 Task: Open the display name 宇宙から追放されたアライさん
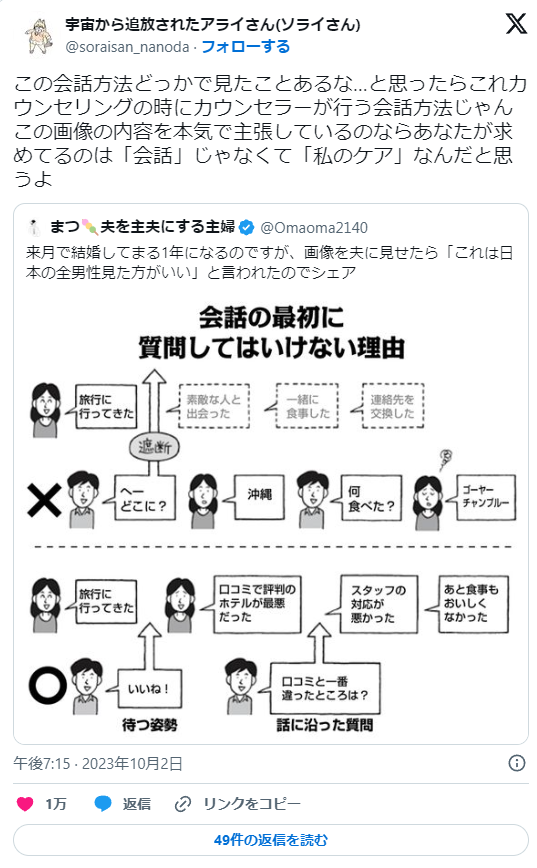click(x=213, y=25)
